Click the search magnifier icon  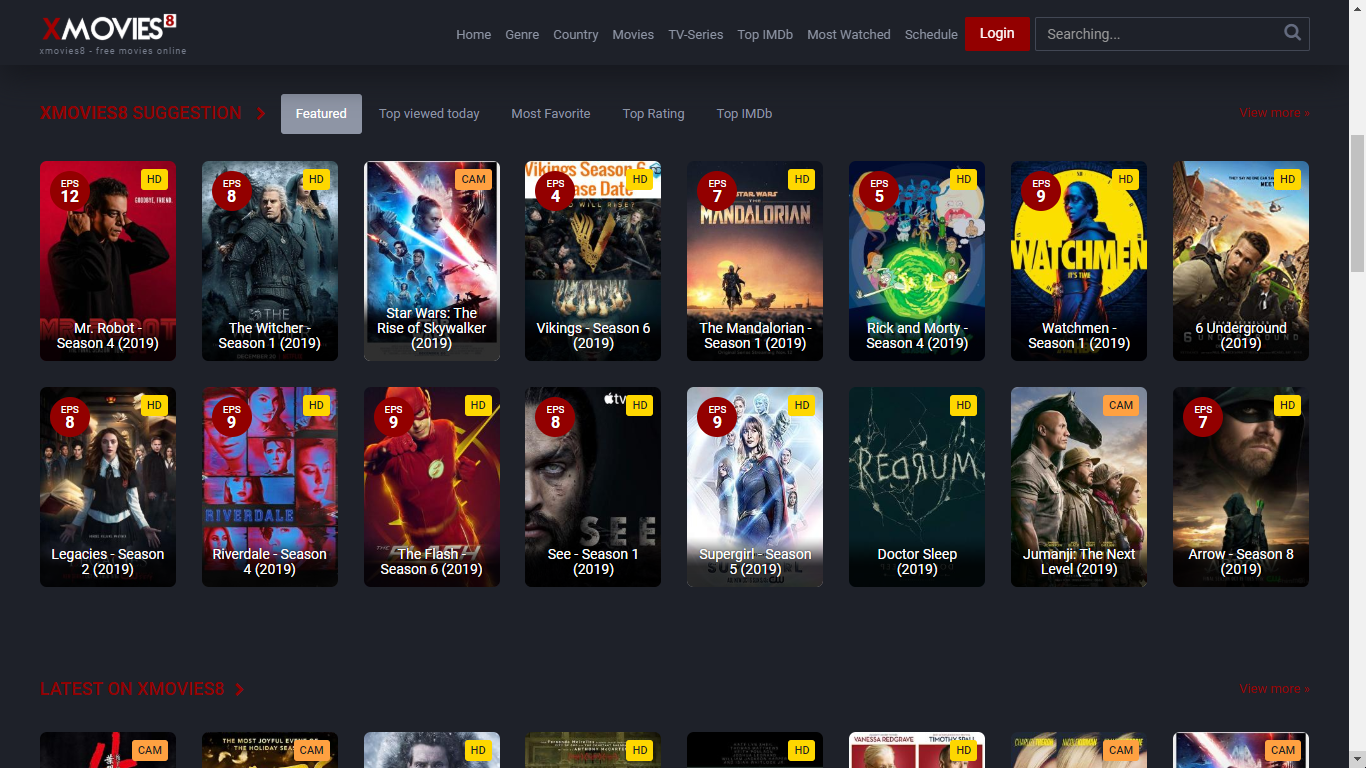point(1292,33)
